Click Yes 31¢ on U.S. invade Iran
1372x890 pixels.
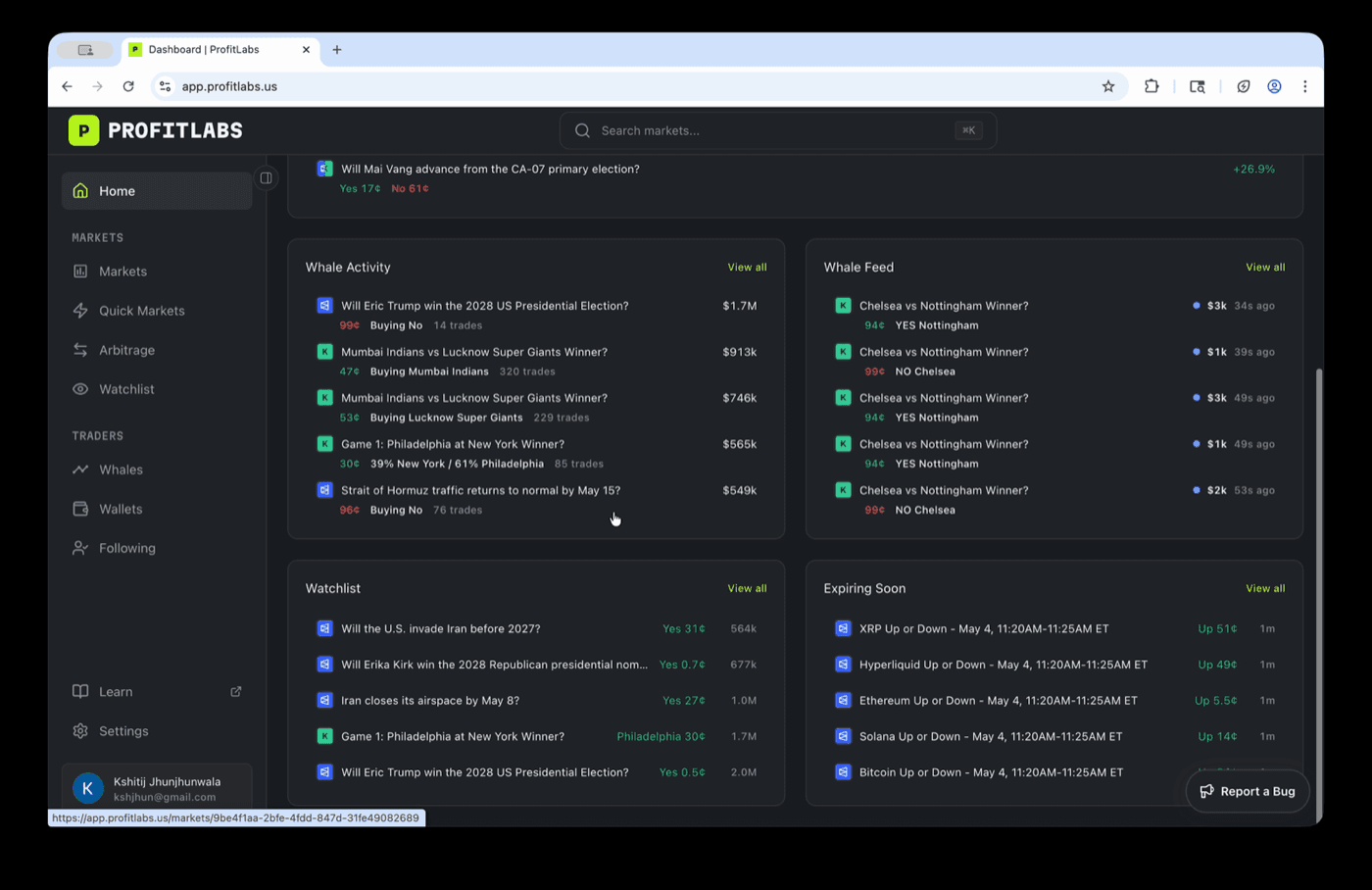683,628
